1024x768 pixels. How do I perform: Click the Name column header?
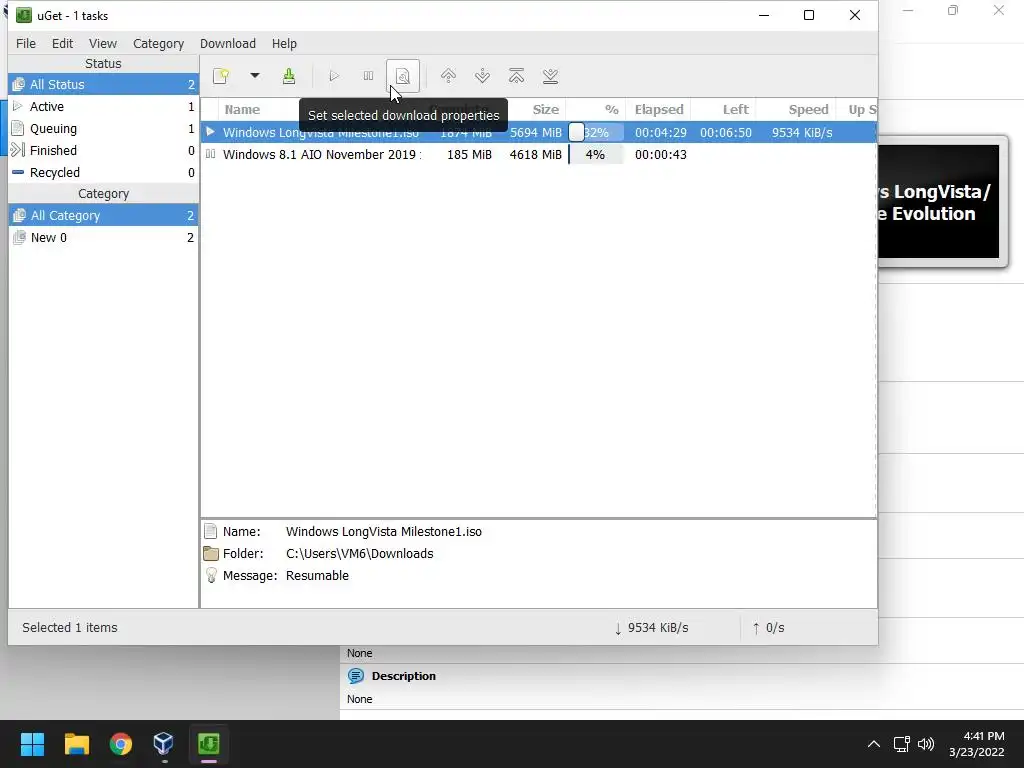[242, 110]
